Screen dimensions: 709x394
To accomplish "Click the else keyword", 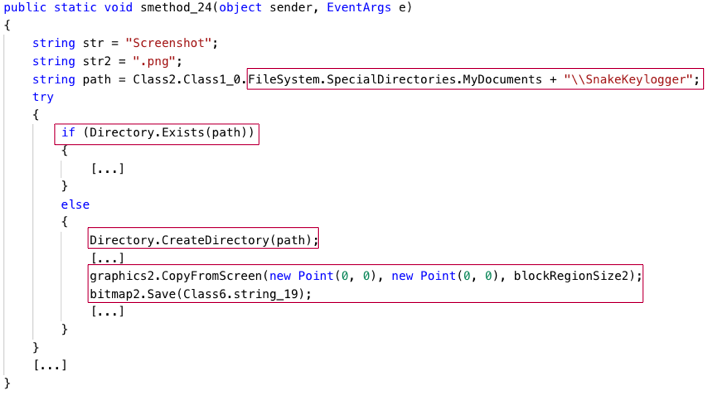I will point(75,204).
